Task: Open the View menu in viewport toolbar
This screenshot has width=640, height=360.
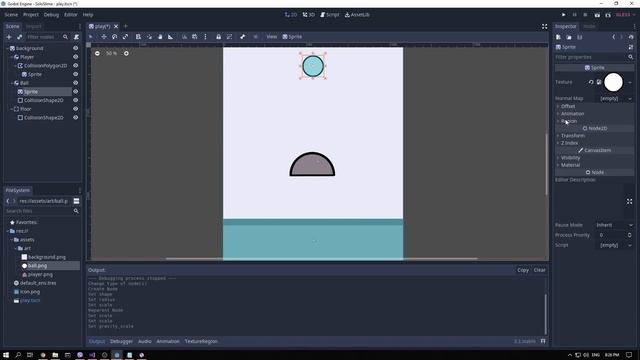Action: click(271, 37)
